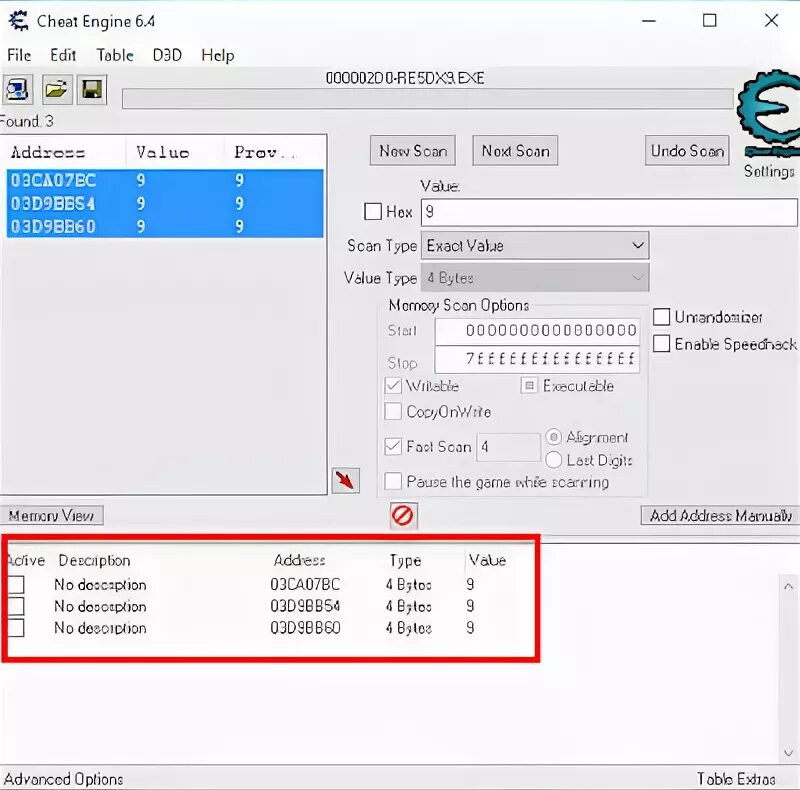This screenshot has height=790, width=800.
Task: Select the Last Digits radio button
Action: (554, 460)
